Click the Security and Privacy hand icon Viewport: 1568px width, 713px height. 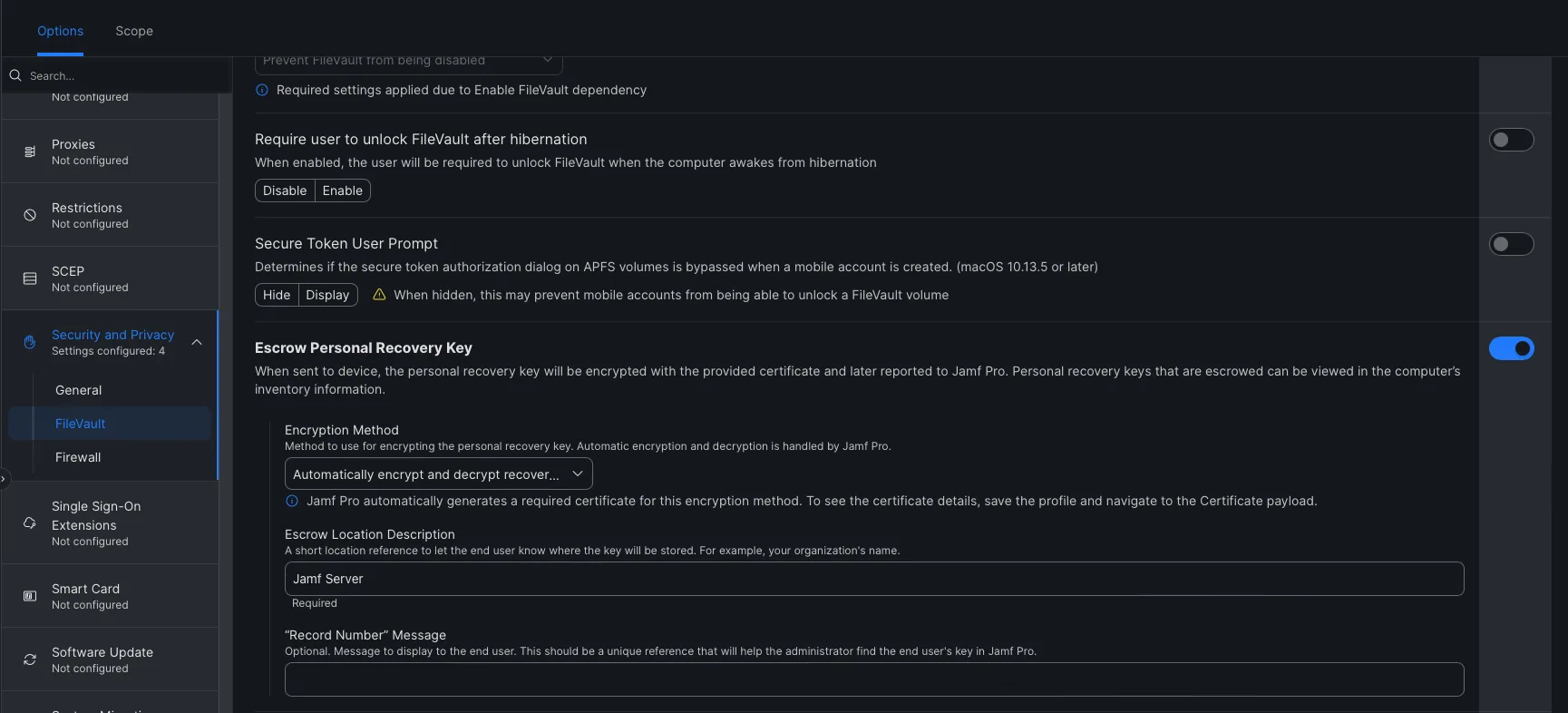[x=30, y=342]
